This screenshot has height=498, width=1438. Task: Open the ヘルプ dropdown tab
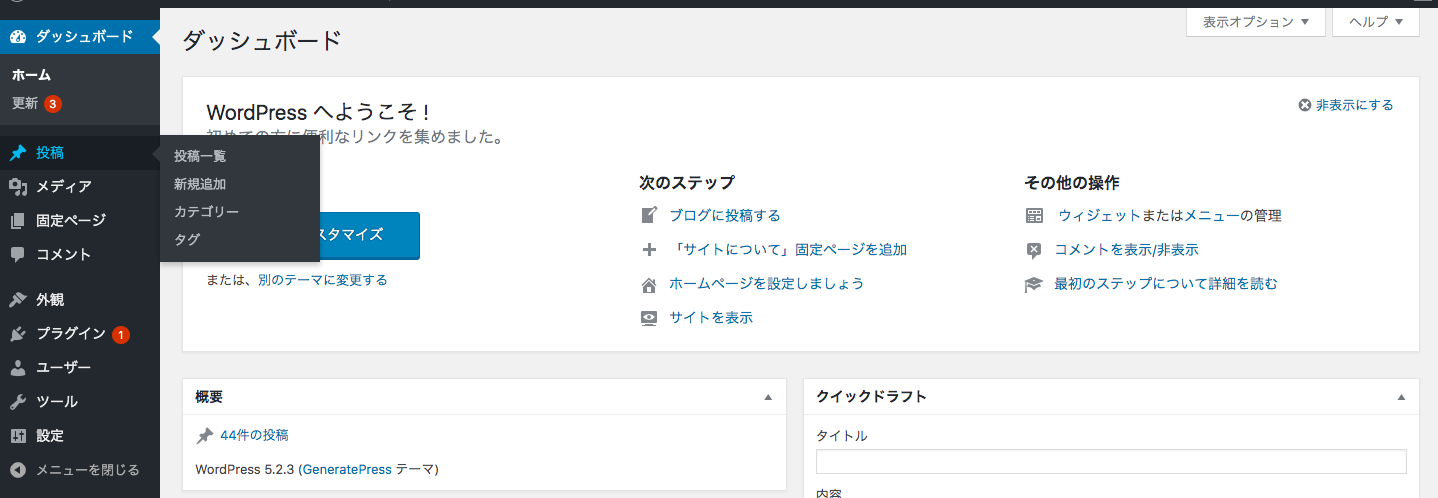[x=1376, y=22]
